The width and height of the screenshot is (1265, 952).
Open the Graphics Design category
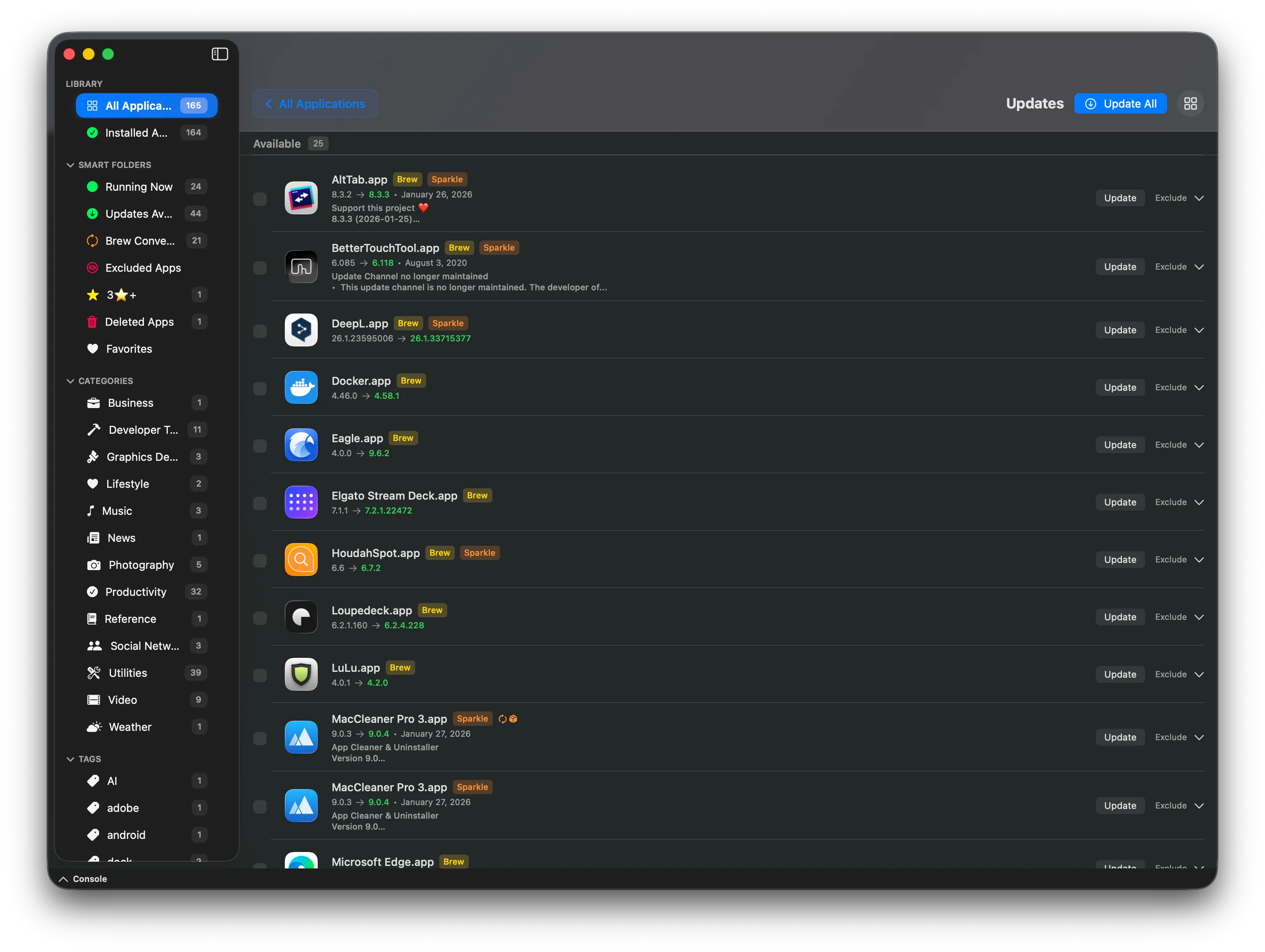146,457
